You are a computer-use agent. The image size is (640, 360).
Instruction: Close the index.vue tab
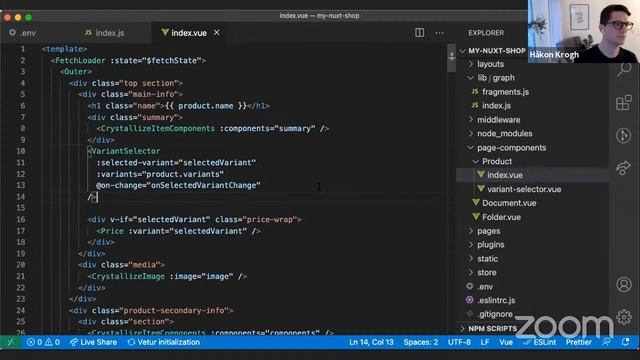(x=217, y=32)
